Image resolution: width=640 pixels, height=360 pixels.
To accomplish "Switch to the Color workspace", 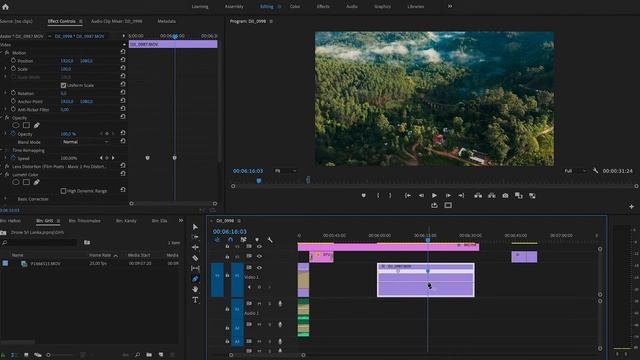I will [295, 7].
